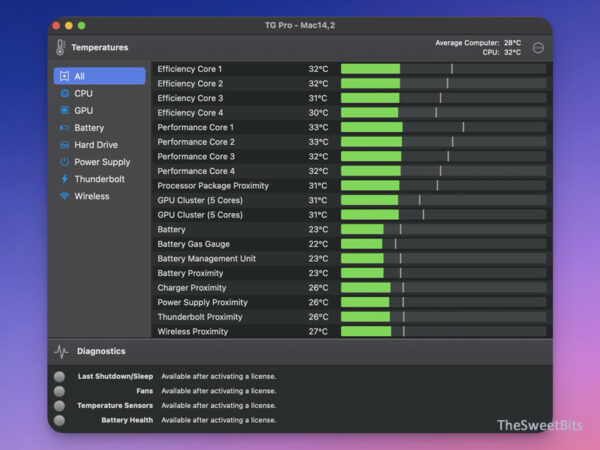Open the Battery category label
Image resolution: width=600 pixels, height=450 pixels.
(x=89, y=128)
